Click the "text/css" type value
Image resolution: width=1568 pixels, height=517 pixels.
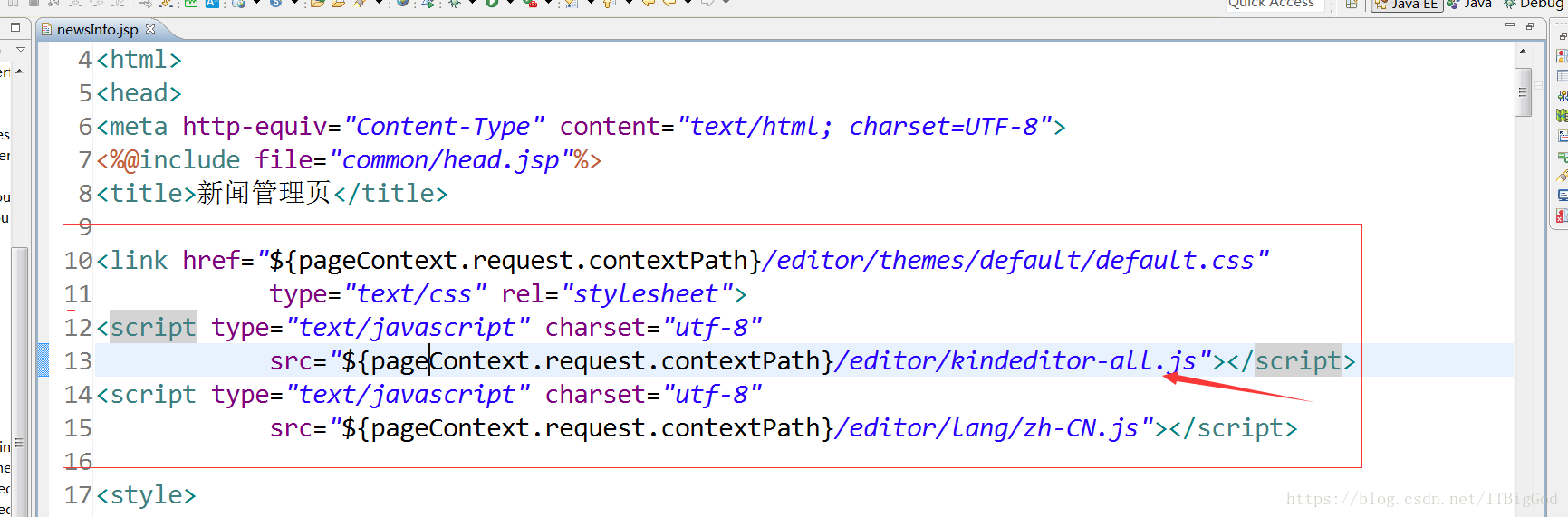415,294
